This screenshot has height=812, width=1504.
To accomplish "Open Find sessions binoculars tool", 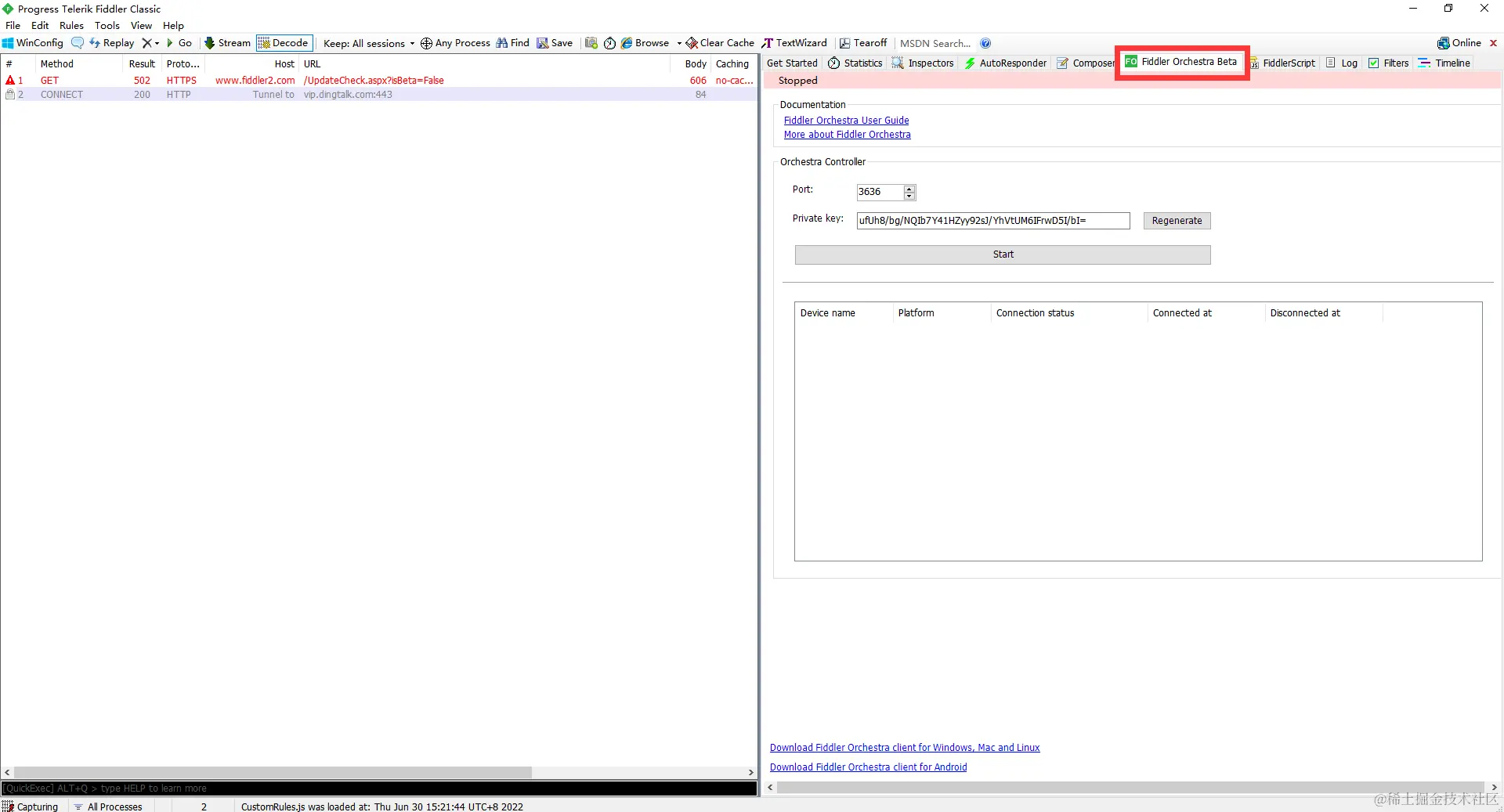I will (x=513, y=43).
